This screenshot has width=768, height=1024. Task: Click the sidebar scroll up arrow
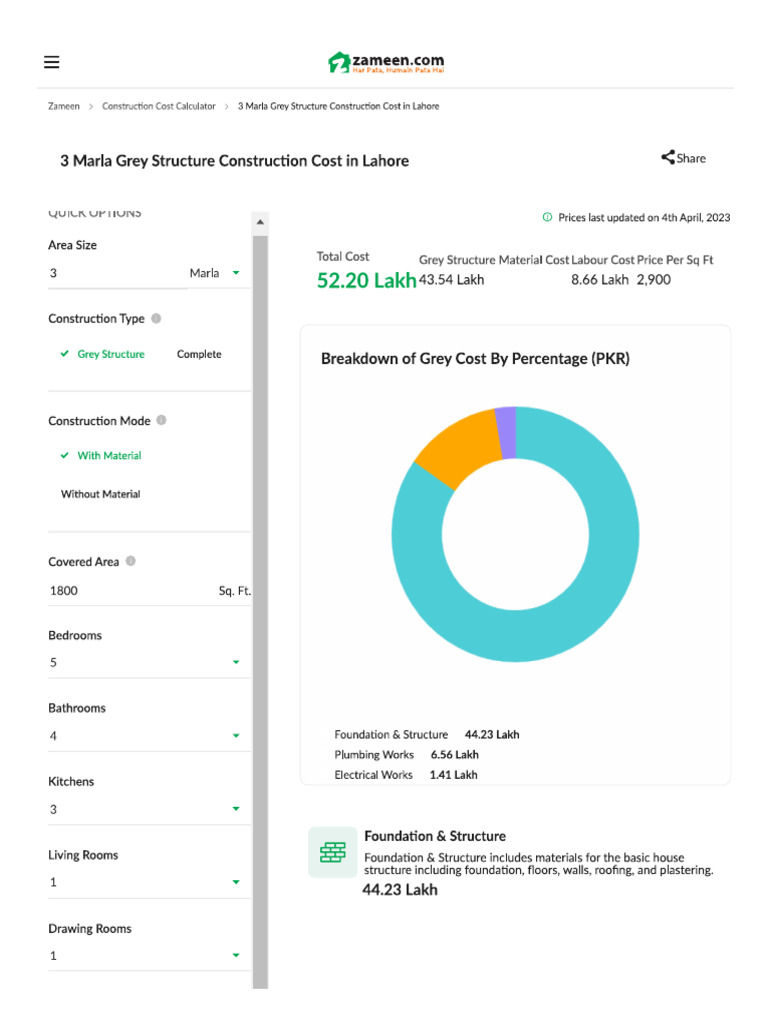pyautogui.click(x=260, y=221)
